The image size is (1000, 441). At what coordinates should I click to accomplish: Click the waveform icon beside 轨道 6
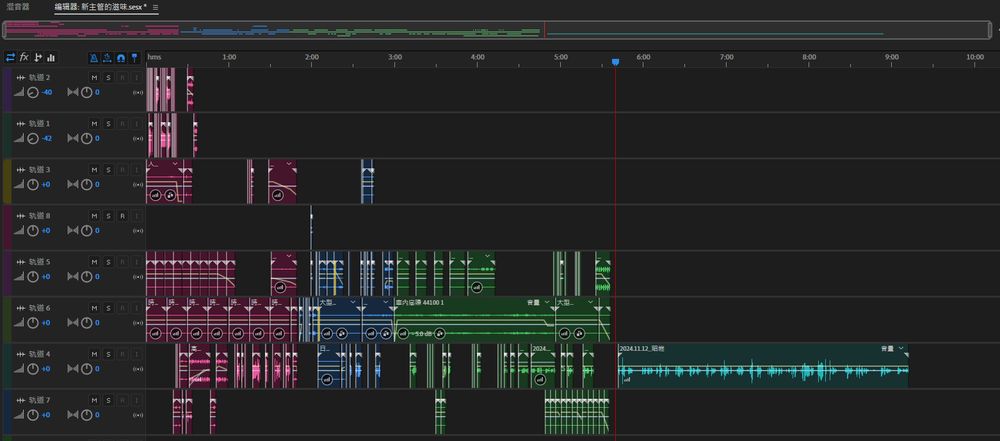[21, 308]
